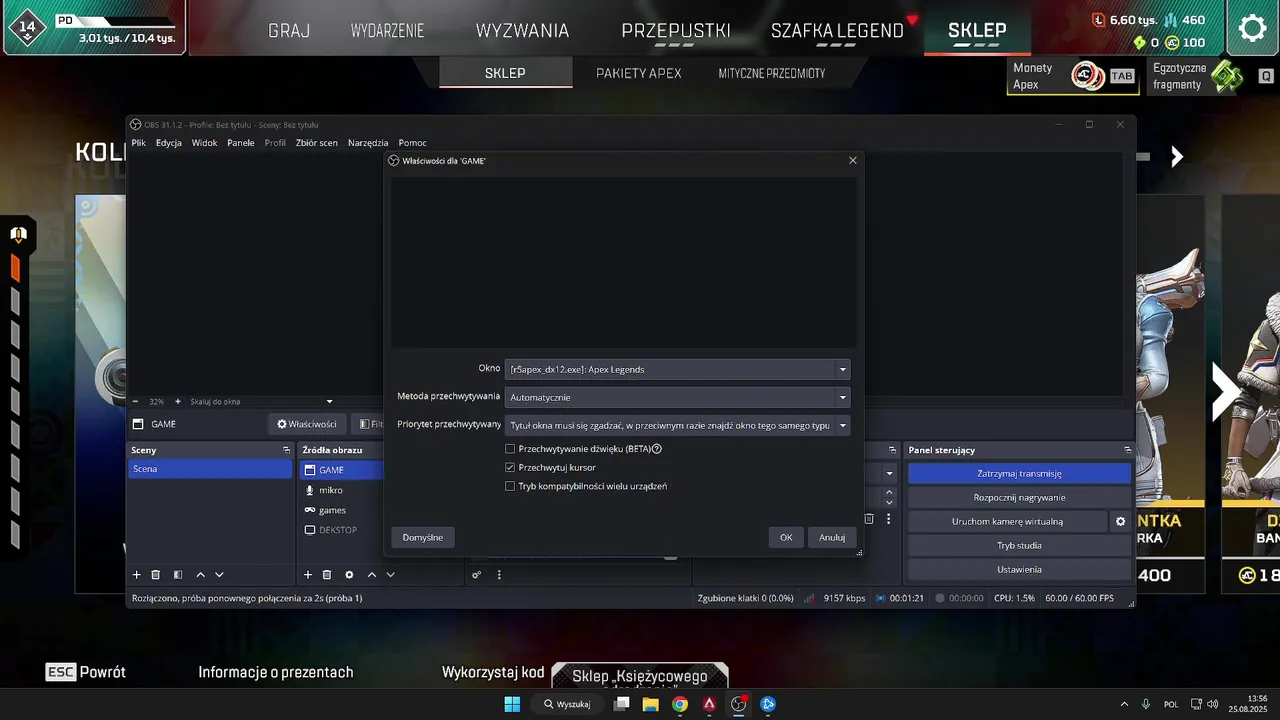Remove source with trash icon in Źródła obrazu
Image resolution: width=1280 pixels, height=720 pixels.
[327, 575]
